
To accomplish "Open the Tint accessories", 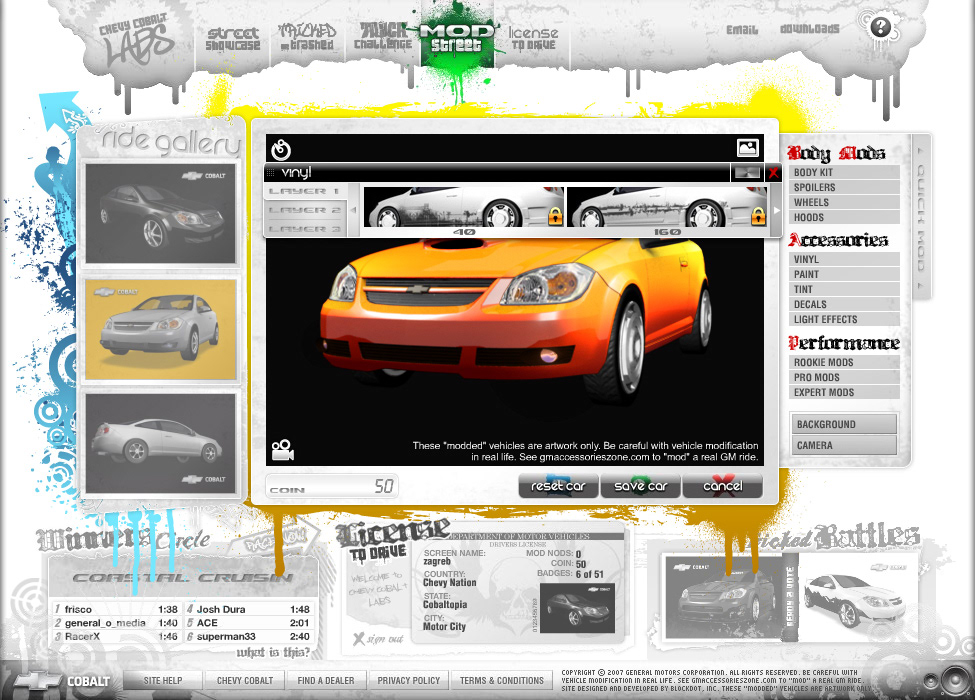I will pos(844,289).
